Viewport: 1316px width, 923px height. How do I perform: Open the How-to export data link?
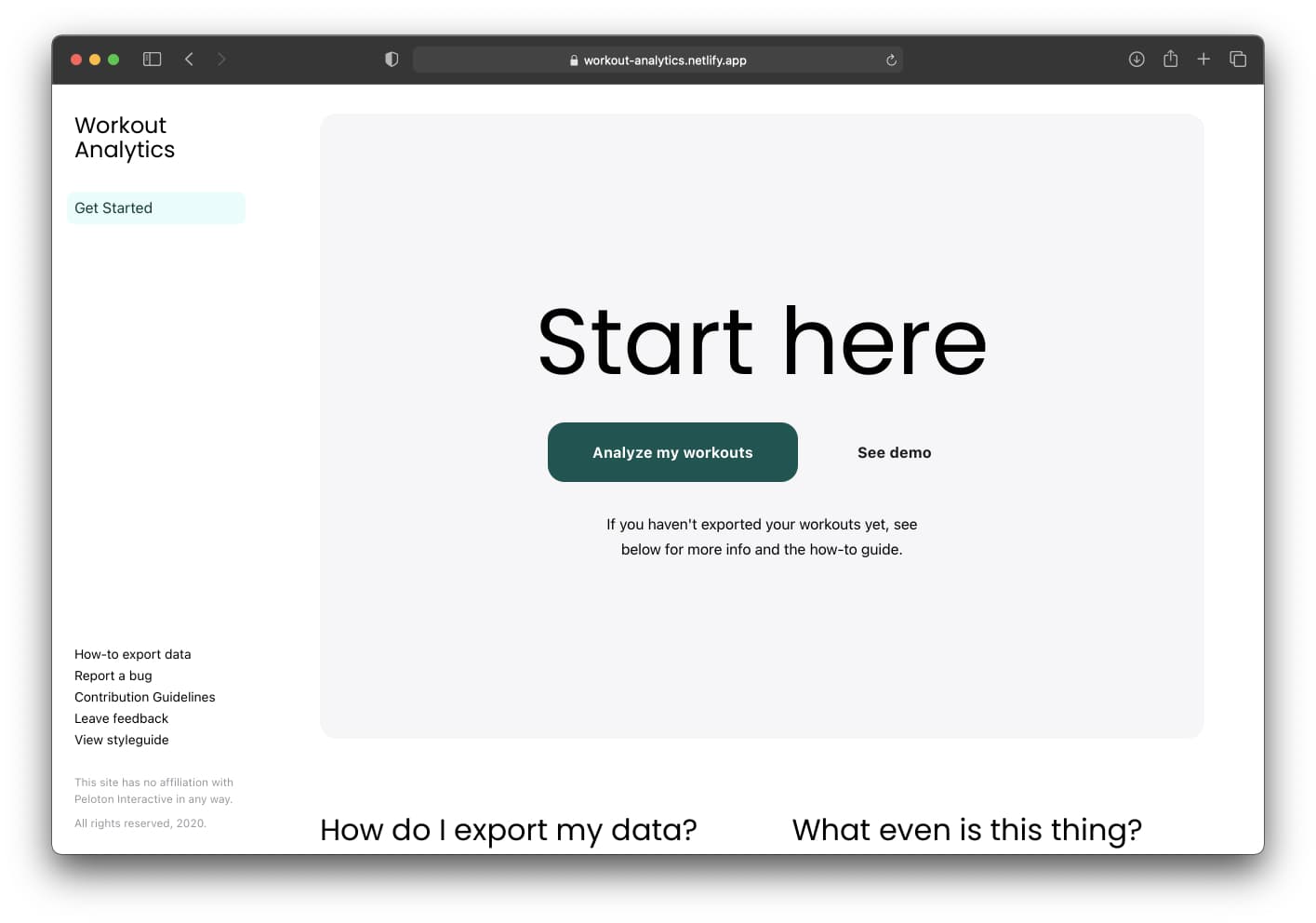(133, 654)
